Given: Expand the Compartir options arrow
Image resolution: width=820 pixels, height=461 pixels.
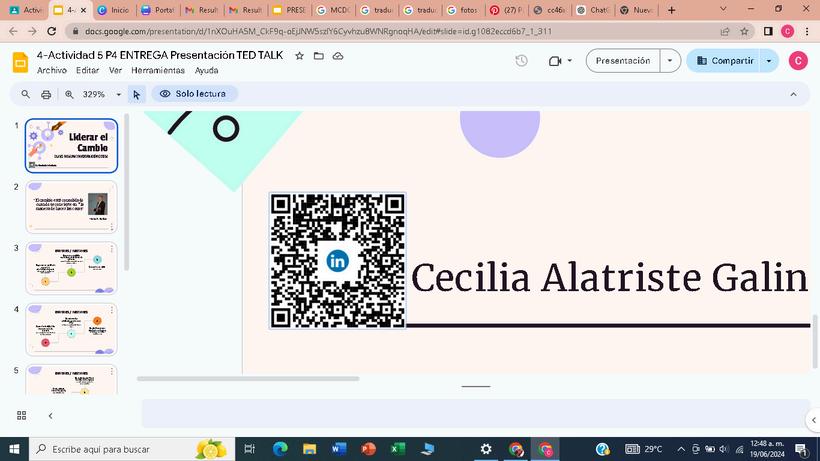Looking at the screenshot, I should tap(769, 61).
